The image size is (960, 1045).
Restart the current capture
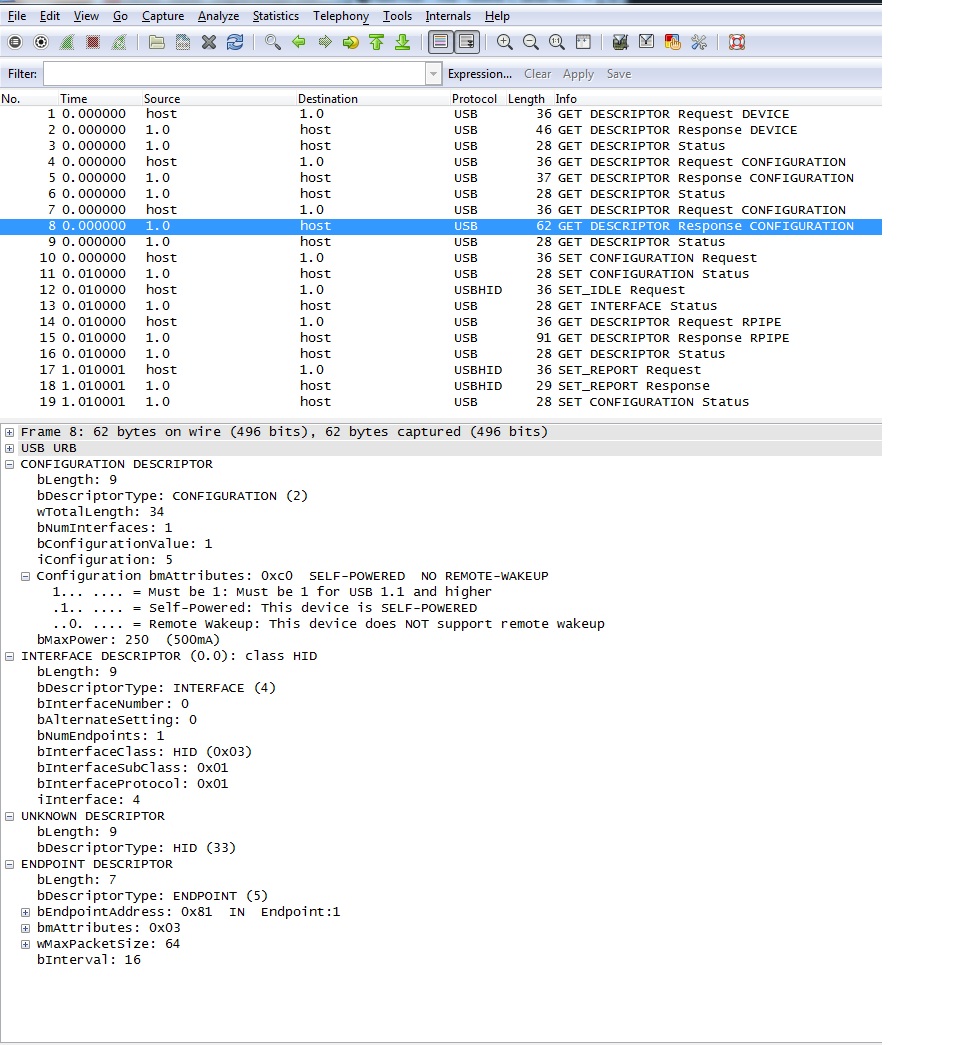pos(119,43)
